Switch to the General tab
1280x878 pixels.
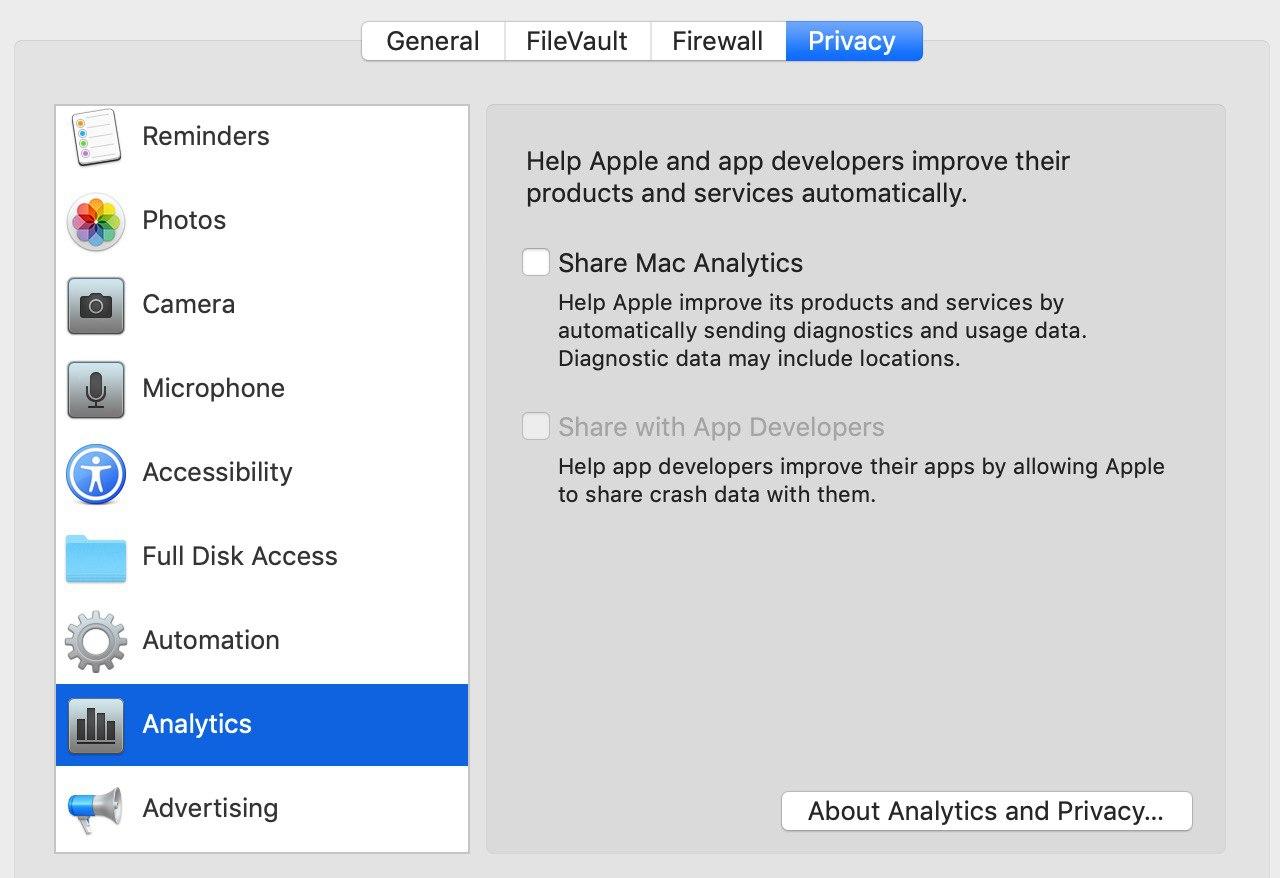(432, 41)
